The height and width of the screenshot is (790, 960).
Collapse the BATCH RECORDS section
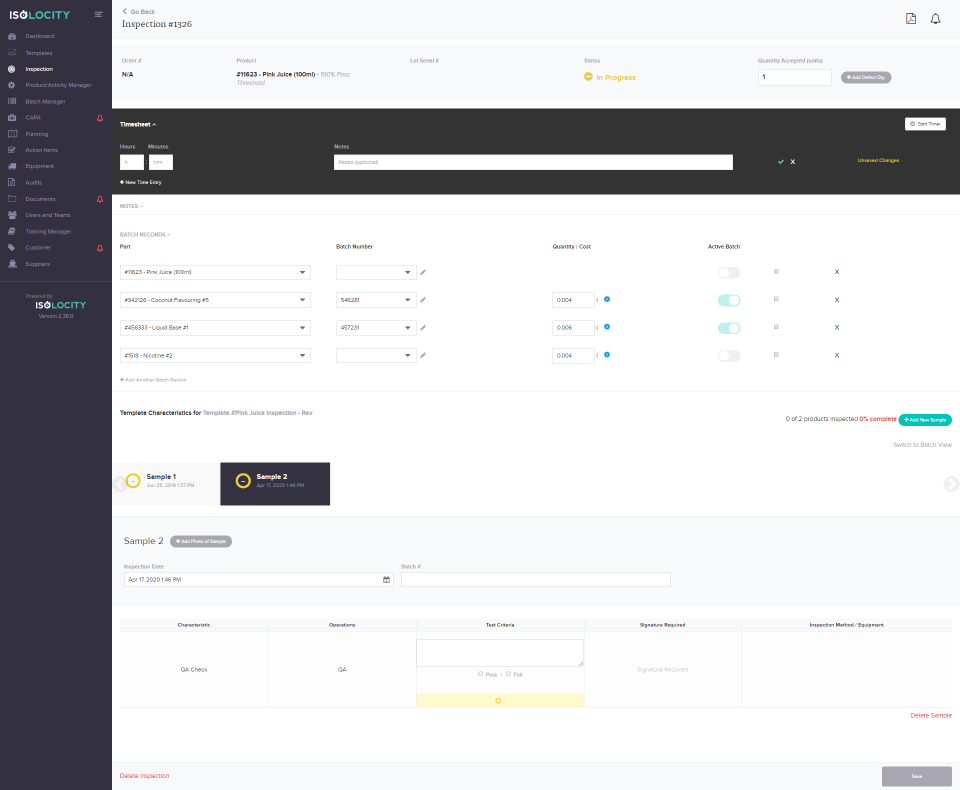145,235
